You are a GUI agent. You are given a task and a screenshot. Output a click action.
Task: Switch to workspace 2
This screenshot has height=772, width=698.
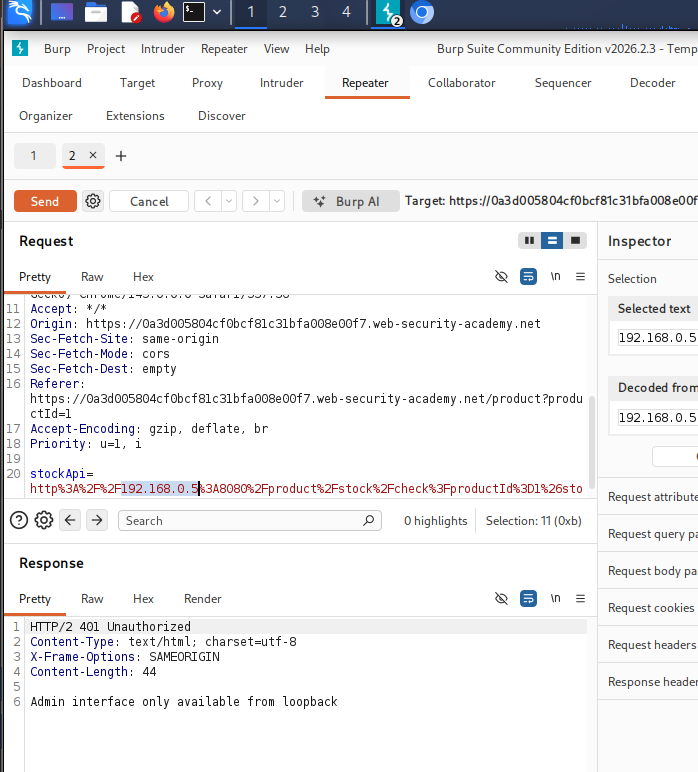[283, 12]
